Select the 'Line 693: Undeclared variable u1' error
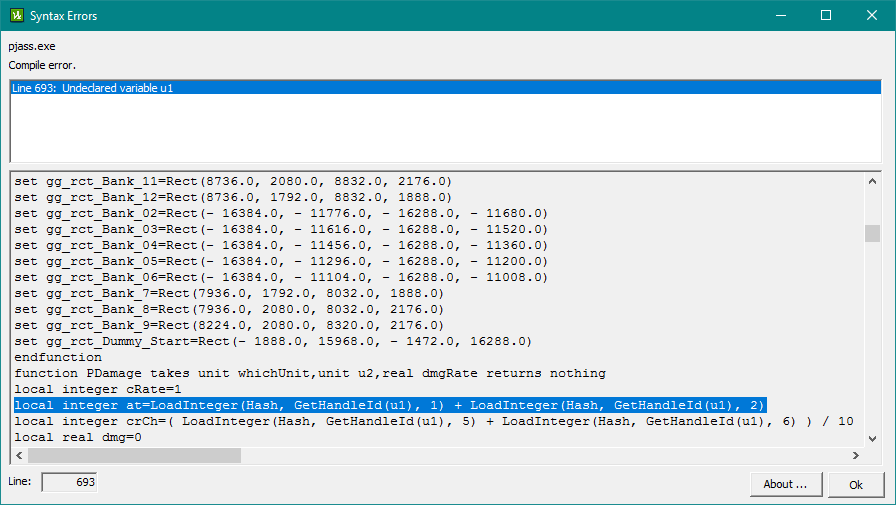 click(446, 88)
